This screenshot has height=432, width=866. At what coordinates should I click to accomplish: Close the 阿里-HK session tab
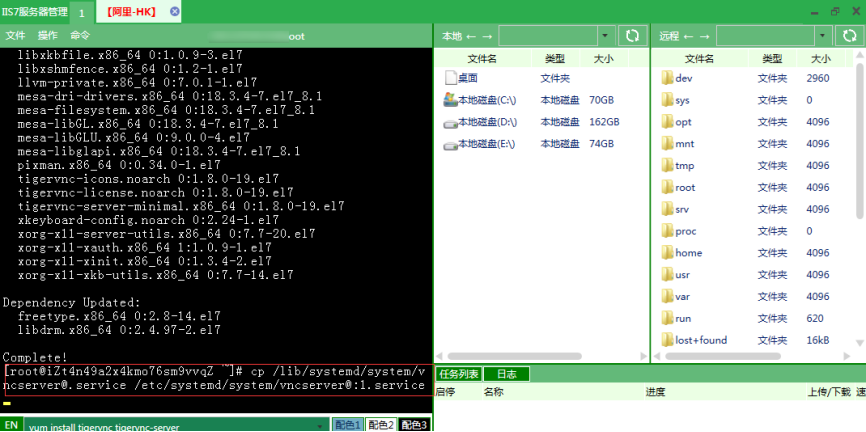[x=175, y=11]
